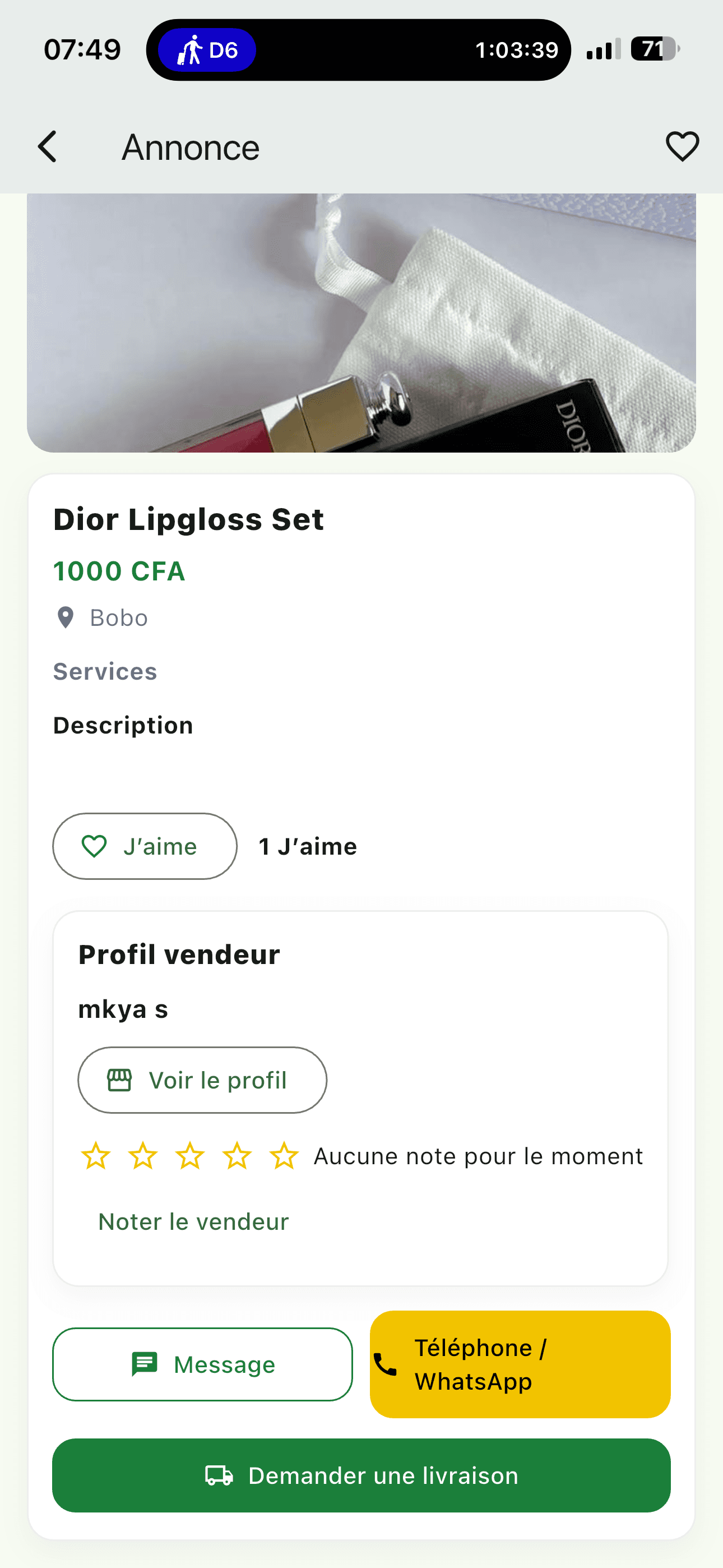723x1568 pixels.
Task: Tap the delivery truck icon
Action: (219, 1475)
